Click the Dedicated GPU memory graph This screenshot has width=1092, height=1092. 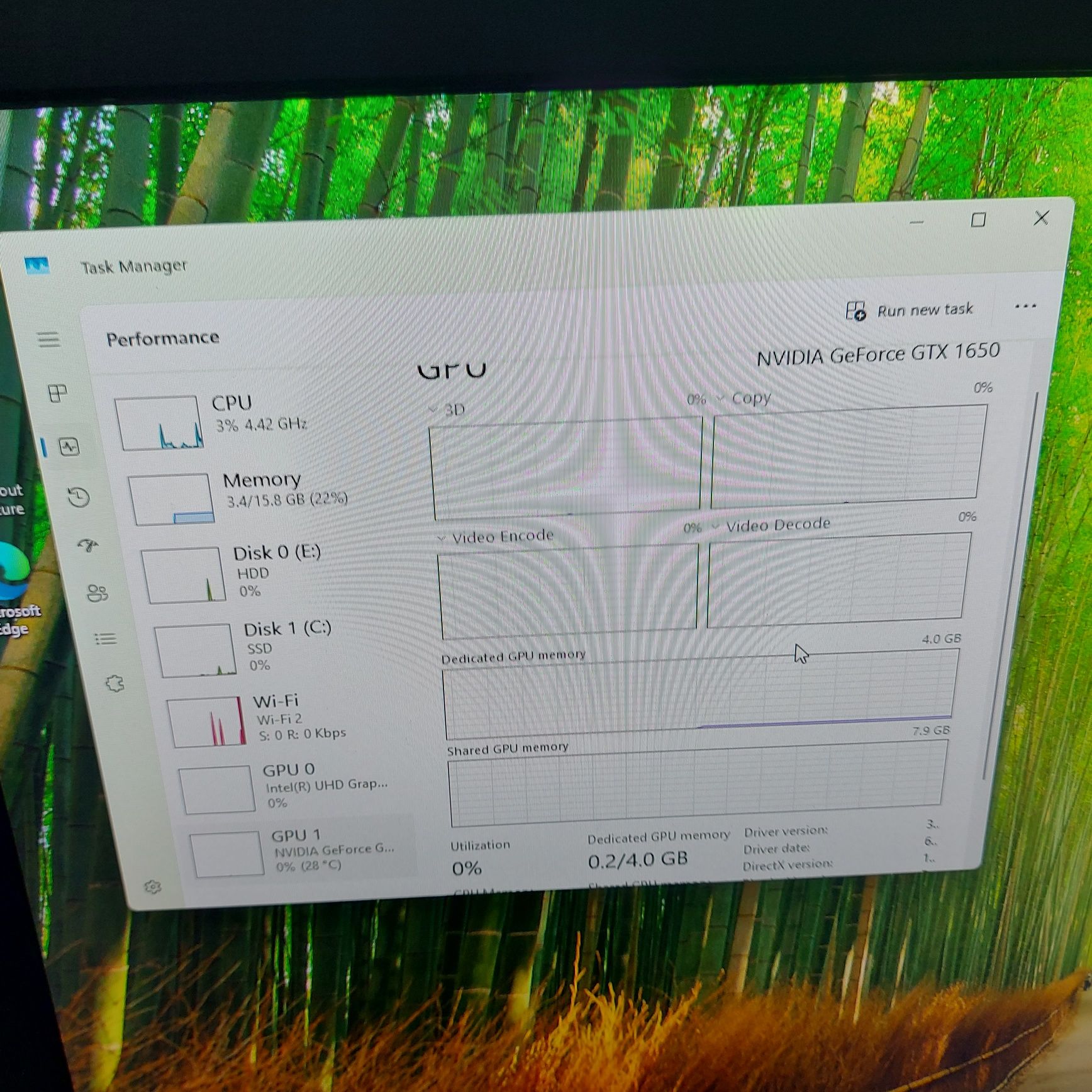[x=699, y=693]
